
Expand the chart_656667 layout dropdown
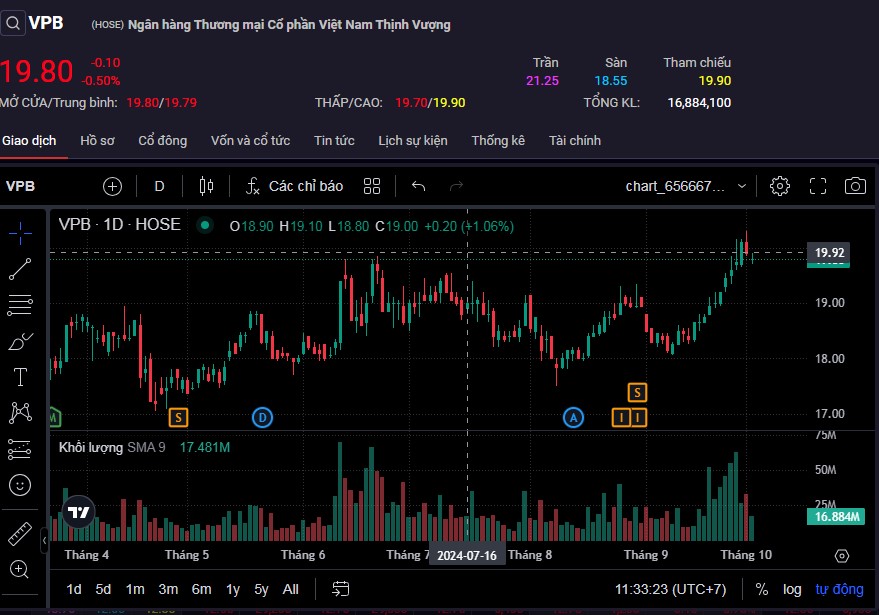pos(741,186)
